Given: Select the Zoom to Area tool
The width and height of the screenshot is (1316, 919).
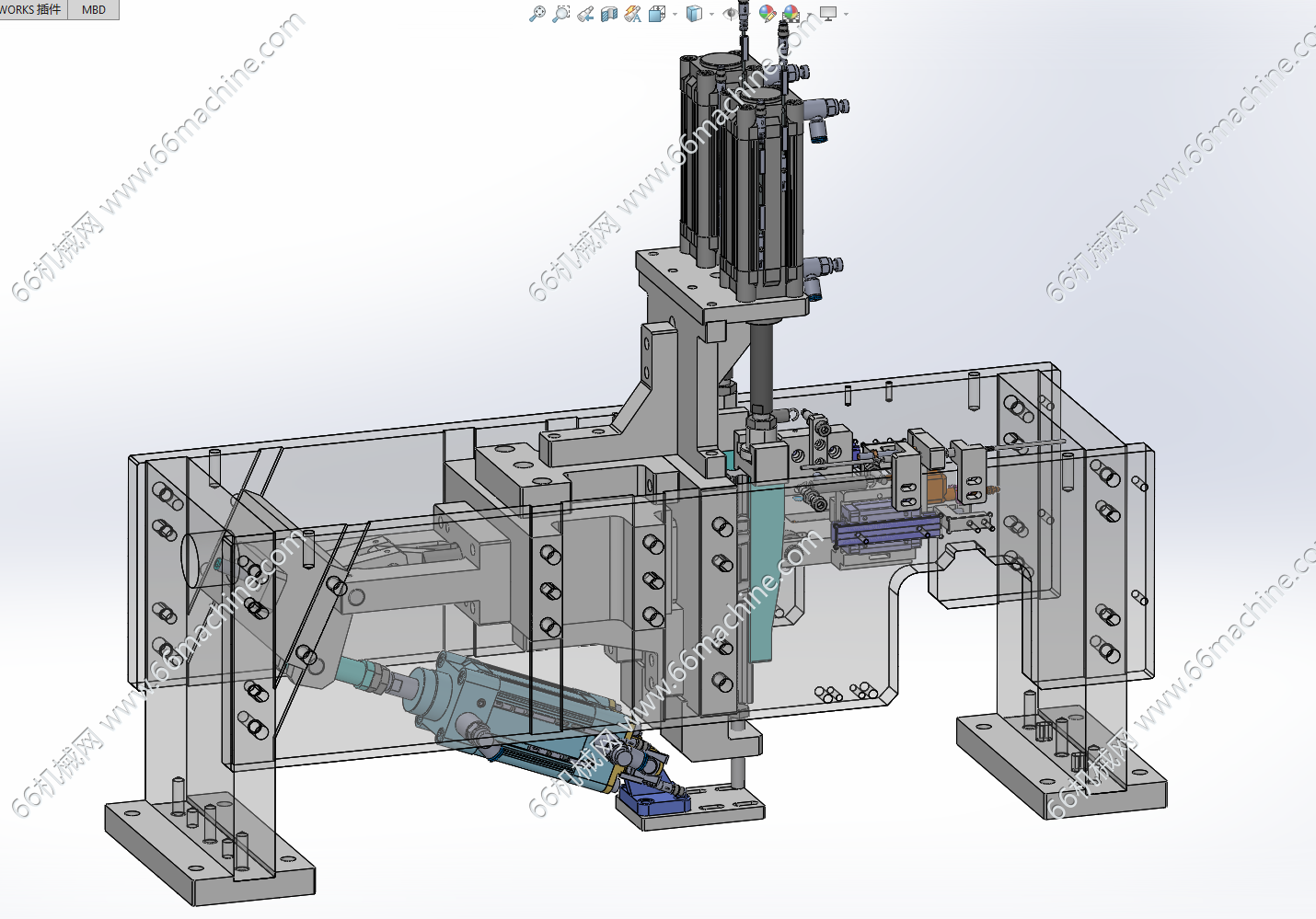Looking at the screenshot, I should 561,14.
